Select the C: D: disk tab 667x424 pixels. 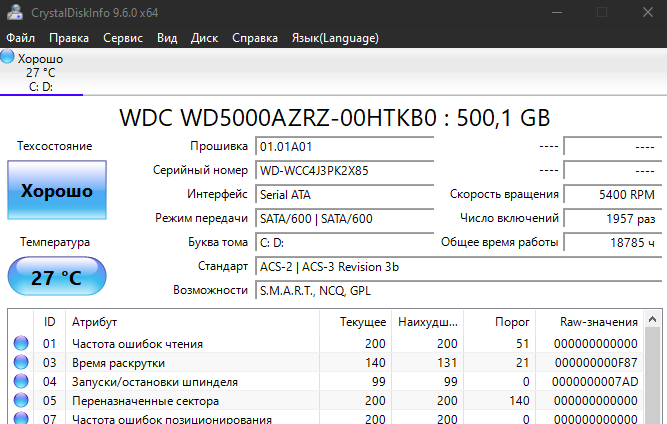click(41, 72)
